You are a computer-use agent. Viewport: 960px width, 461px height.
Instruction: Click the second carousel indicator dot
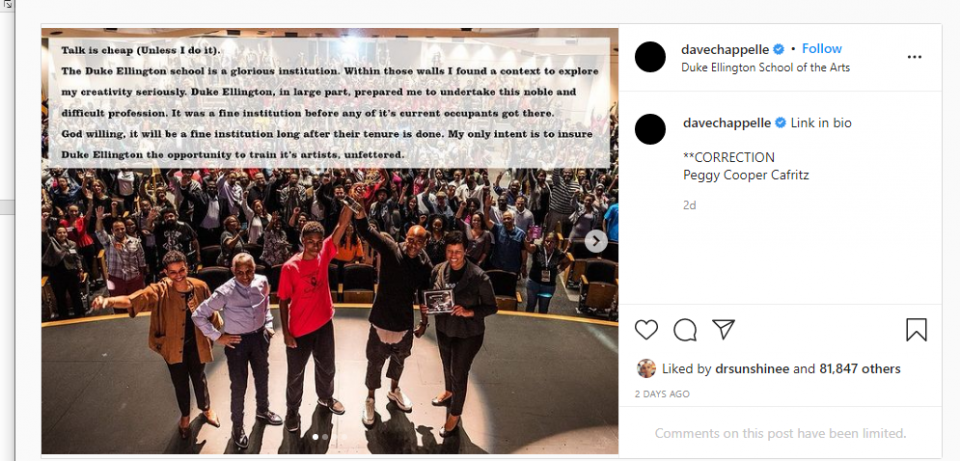(325, 437)
